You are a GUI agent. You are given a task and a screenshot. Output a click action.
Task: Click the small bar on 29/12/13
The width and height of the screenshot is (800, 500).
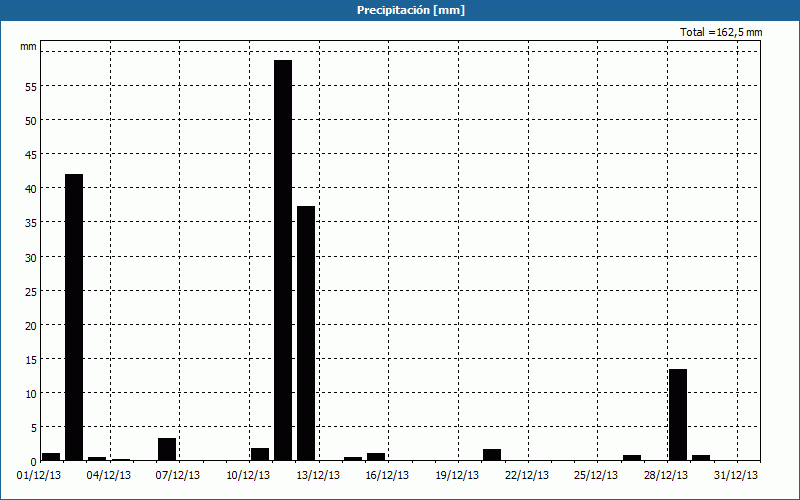(x=701, y=458)
